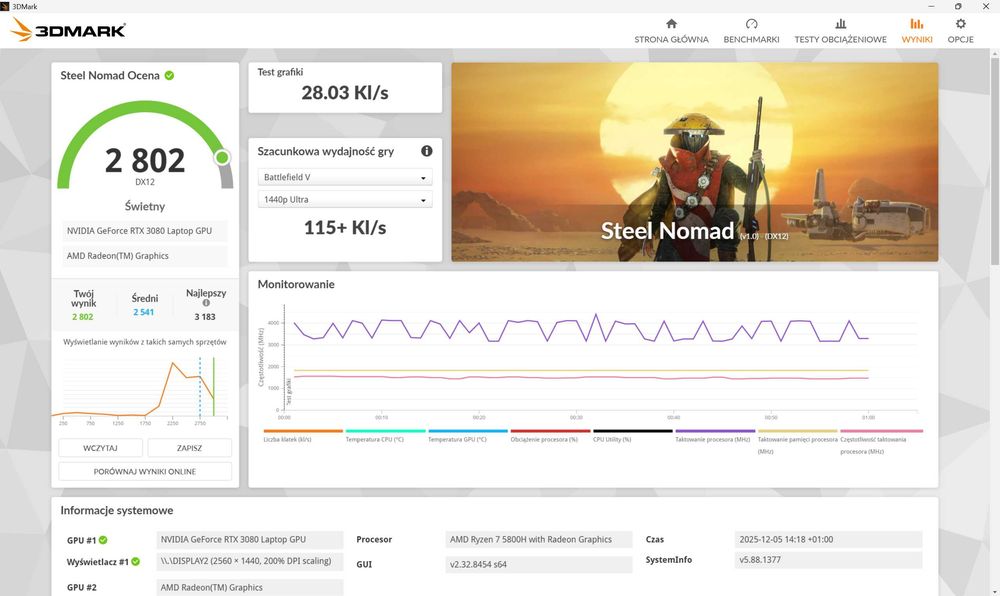Open Testy Obciążeniowe bar chart icon
This screenshot has height=596, width=1000.
point(841,24)
